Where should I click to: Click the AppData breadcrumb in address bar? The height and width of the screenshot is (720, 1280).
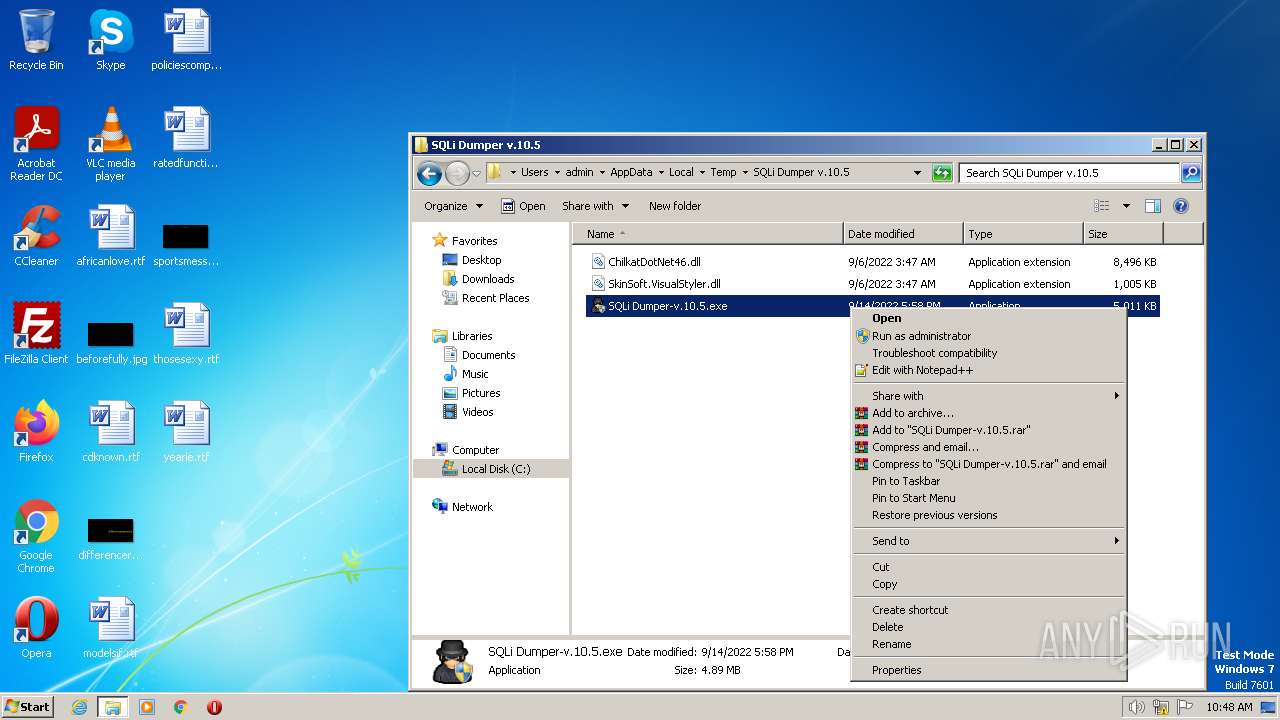coord(631,172)
